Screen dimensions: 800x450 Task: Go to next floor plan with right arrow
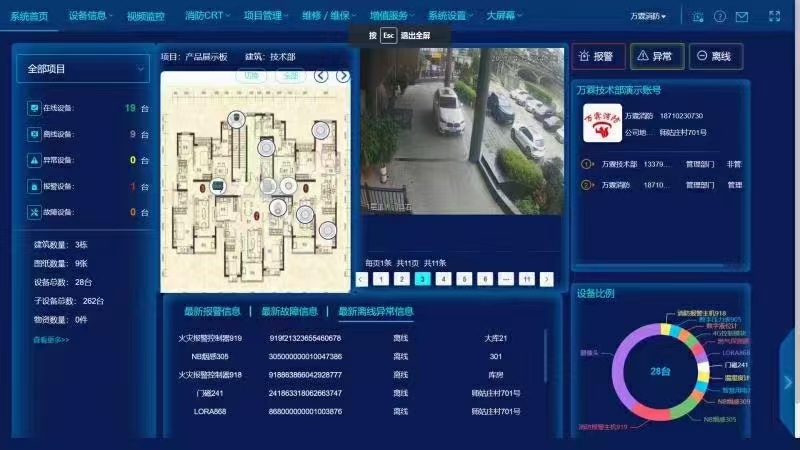click(x=343, y=76)
